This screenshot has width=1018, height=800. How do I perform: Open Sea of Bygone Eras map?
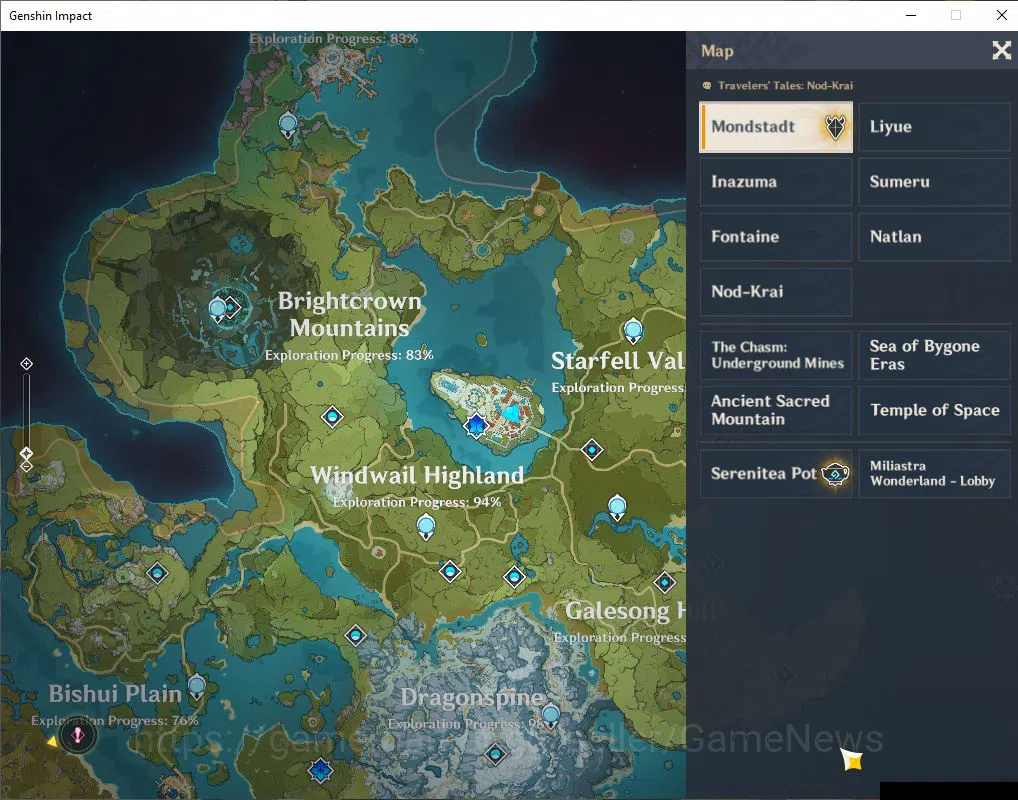pyautogui.click(x=934, y=355)
